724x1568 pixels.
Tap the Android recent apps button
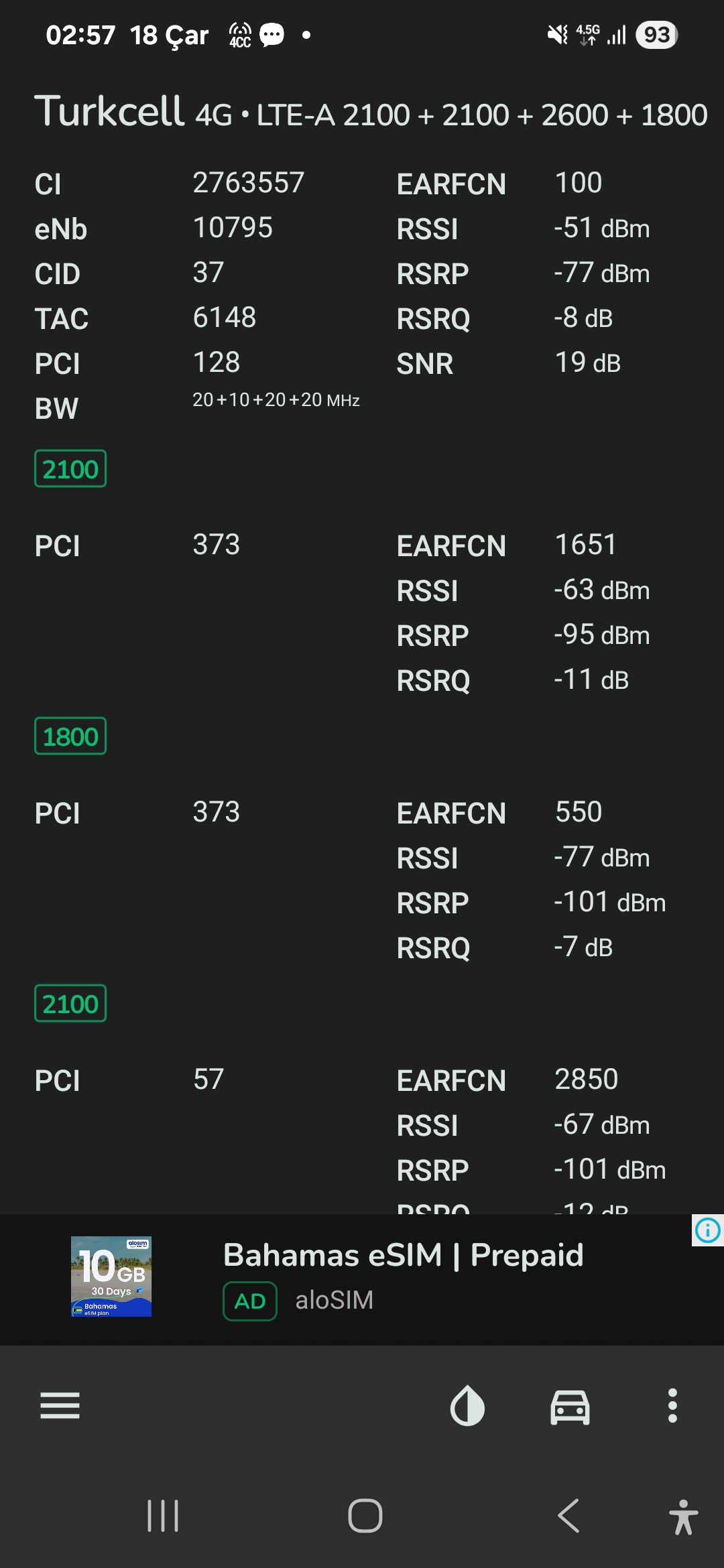click(x=163, y=1516)
